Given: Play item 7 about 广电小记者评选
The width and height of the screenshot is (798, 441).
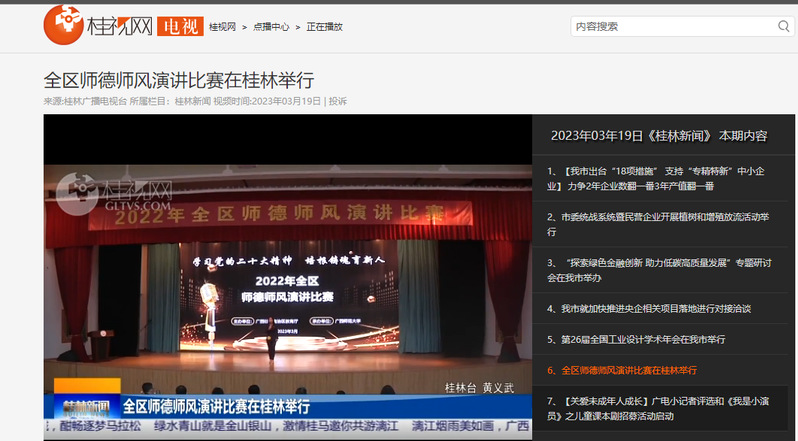Looking at the screenshot, I should click(x=659, y=408).
